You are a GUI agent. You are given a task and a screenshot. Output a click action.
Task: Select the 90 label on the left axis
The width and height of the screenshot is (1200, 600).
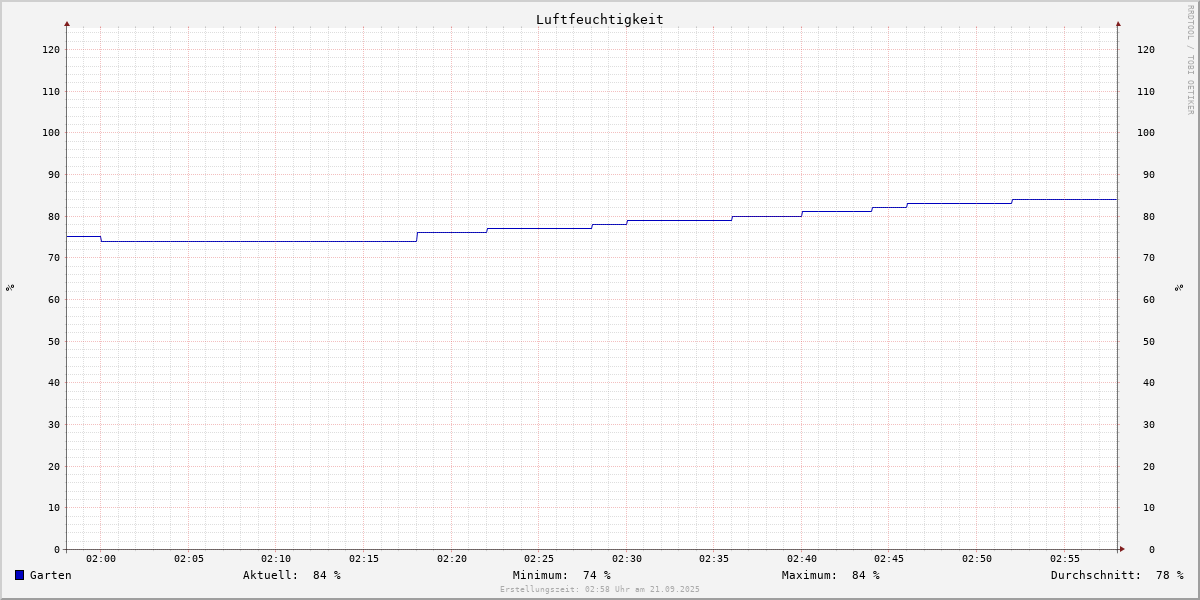[x=54, y=174]
